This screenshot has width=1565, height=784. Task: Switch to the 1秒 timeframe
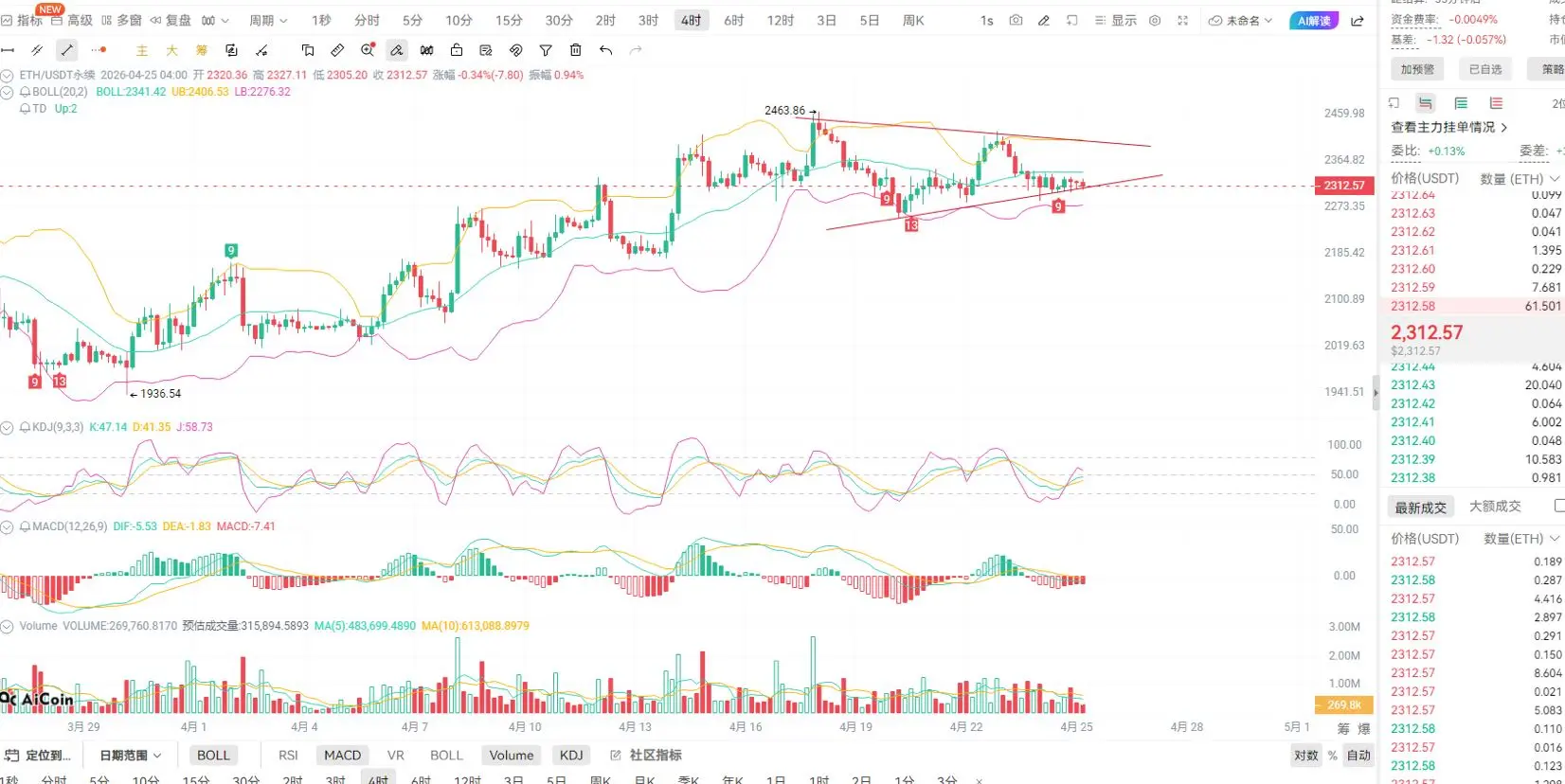(x=321, y=20)
